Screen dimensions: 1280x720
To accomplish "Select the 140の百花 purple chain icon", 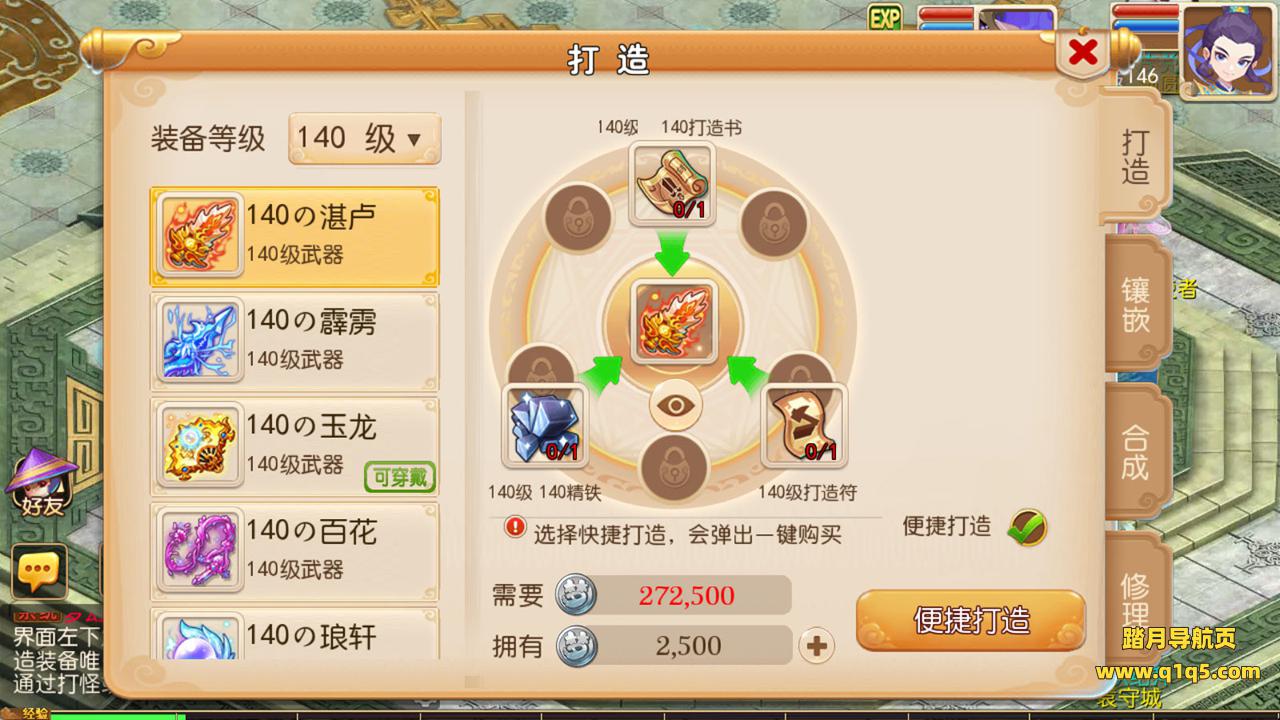I will (x=200, y=548).
